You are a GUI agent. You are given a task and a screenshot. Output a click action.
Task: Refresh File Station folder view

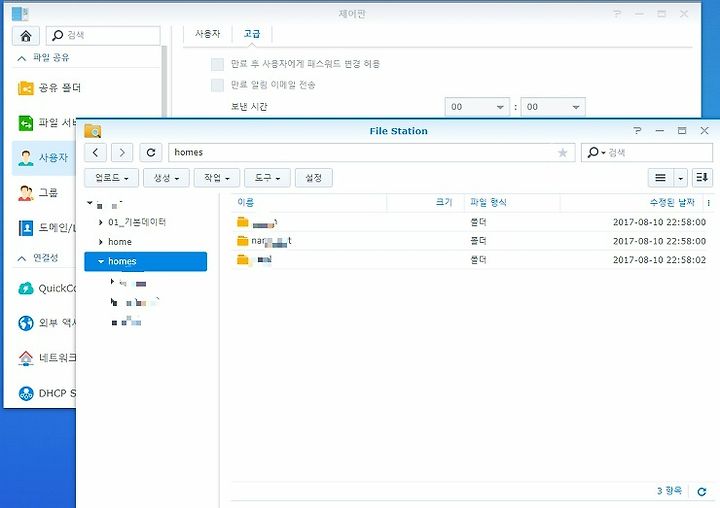tap(151, 152)
